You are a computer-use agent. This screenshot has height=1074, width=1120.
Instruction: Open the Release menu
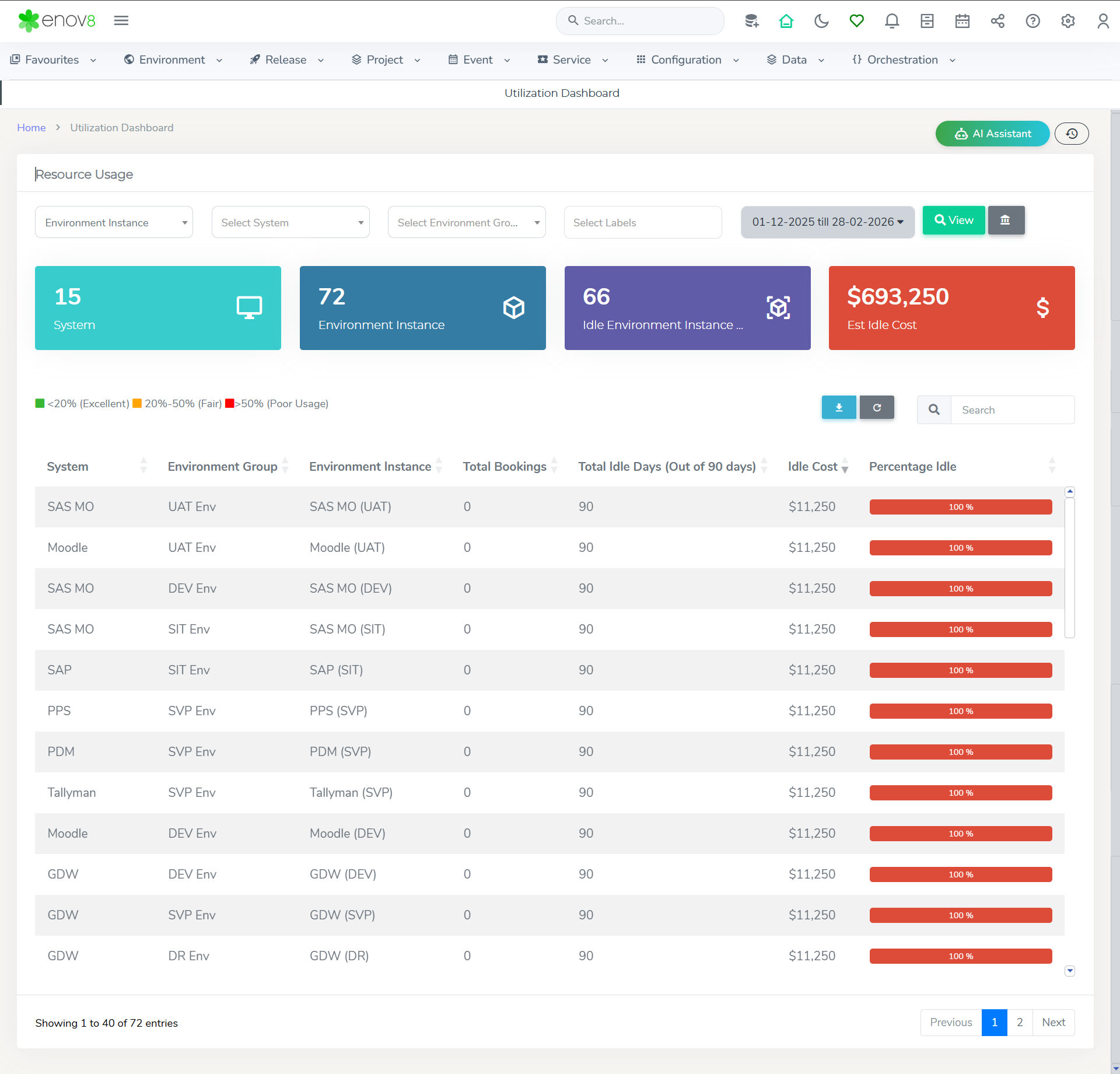click(x=286, y=60)
